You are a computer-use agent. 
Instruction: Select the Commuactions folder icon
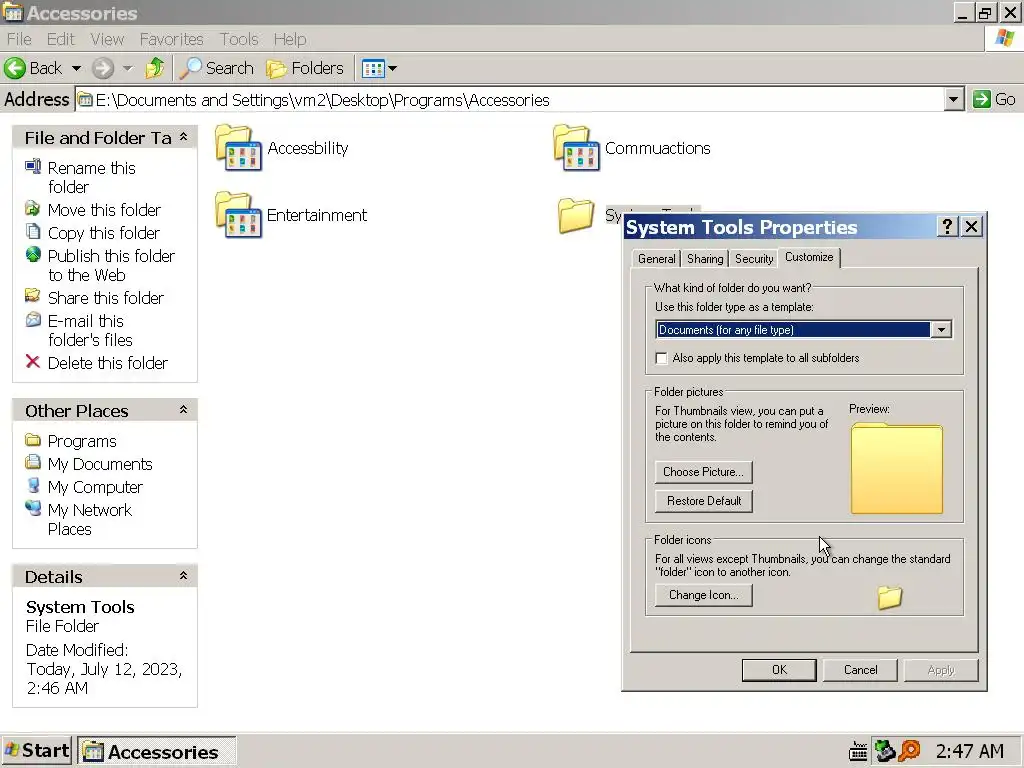(x=576, y=148)
